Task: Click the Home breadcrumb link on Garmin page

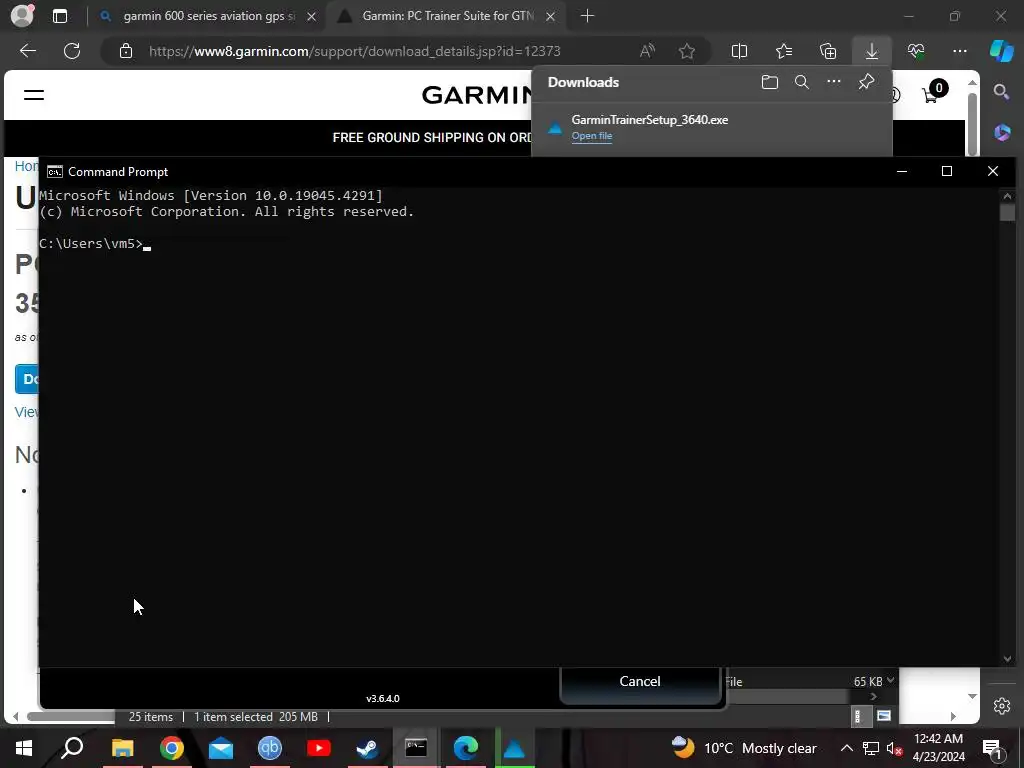Action: click(26, 166)
